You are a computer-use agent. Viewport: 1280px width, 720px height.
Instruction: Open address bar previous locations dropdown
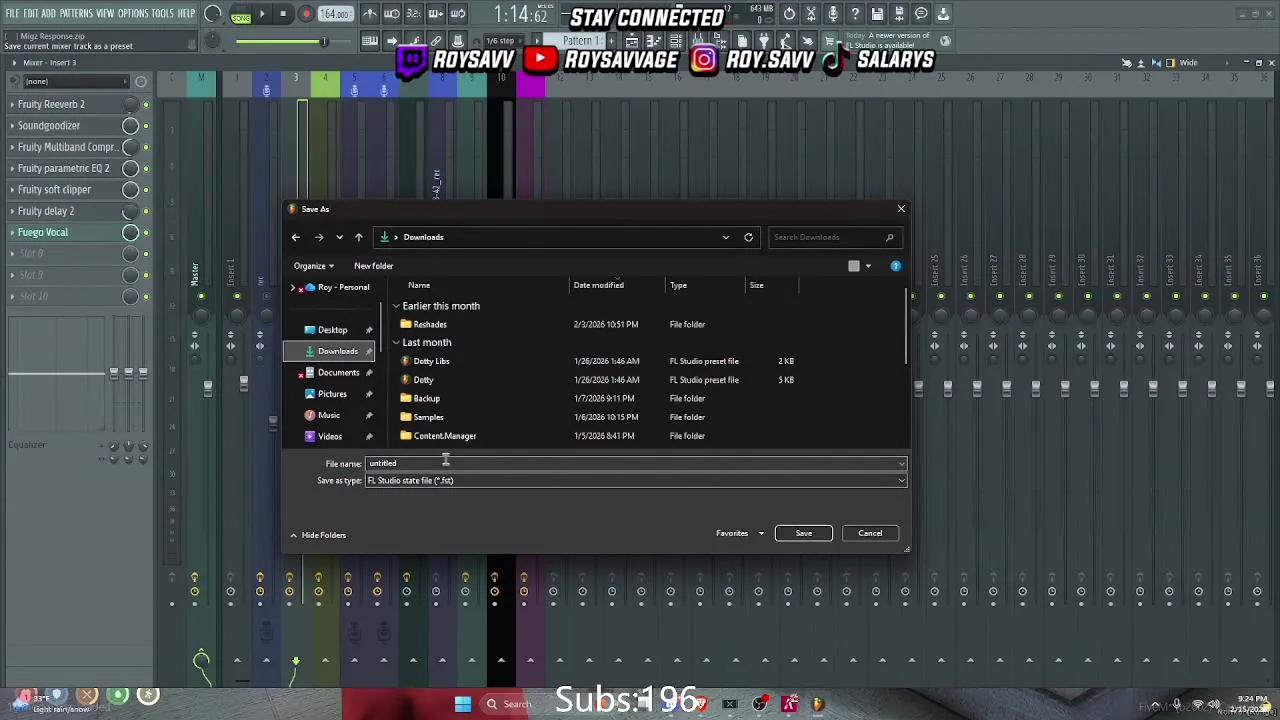(x=726, y=237)
